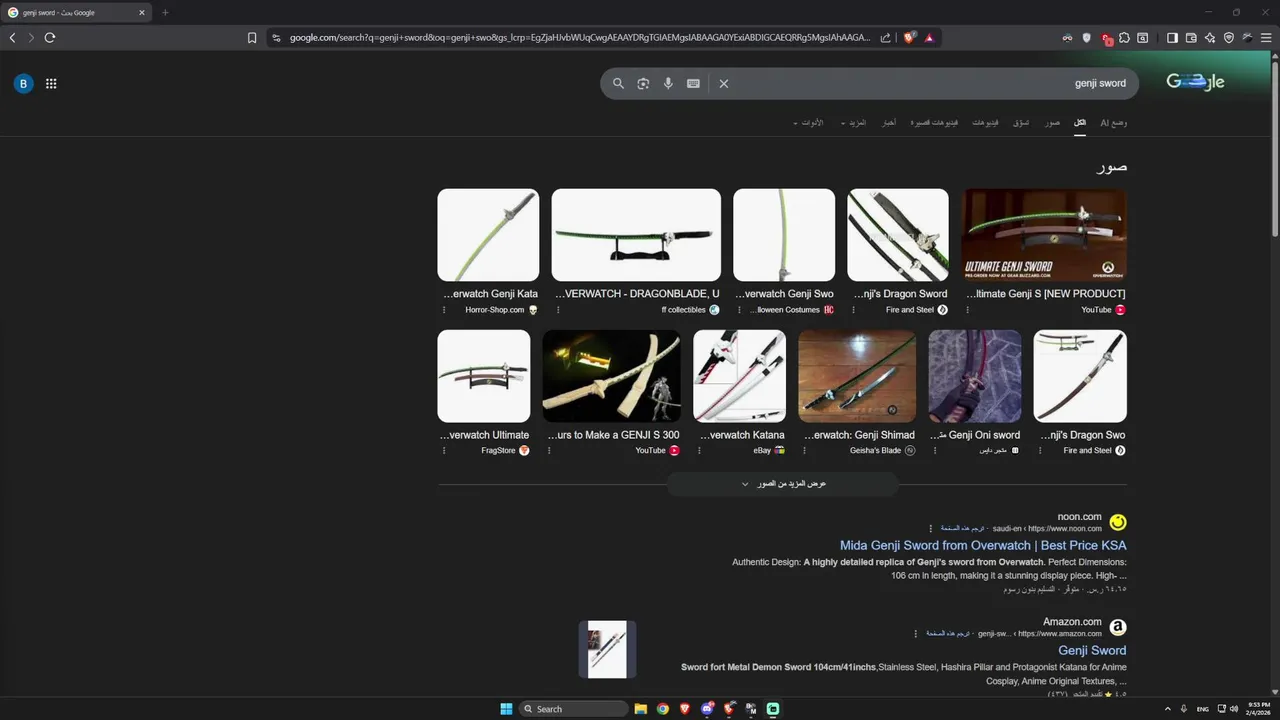Toggle the browser sidebar panel icon
1280x720 pixels.
click(1172, 38)
